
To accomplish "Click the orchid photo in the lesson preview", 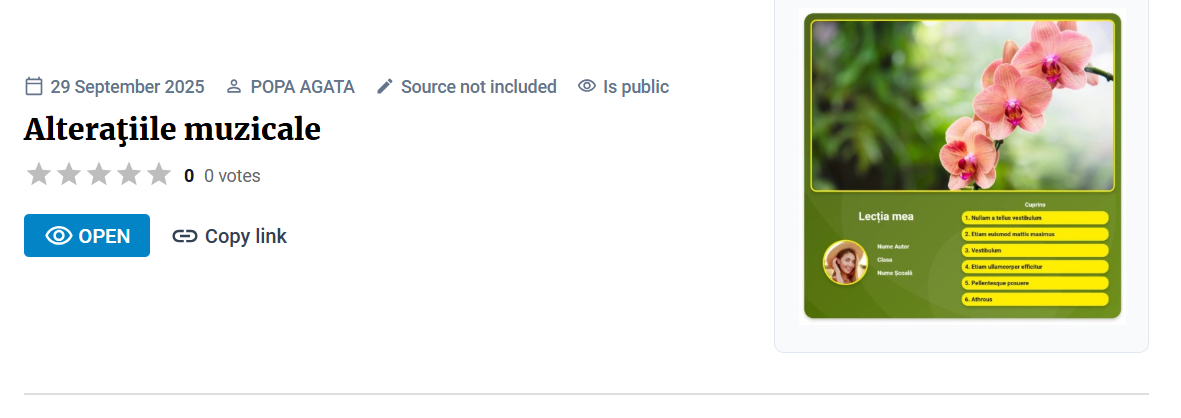I will (962, 105).
